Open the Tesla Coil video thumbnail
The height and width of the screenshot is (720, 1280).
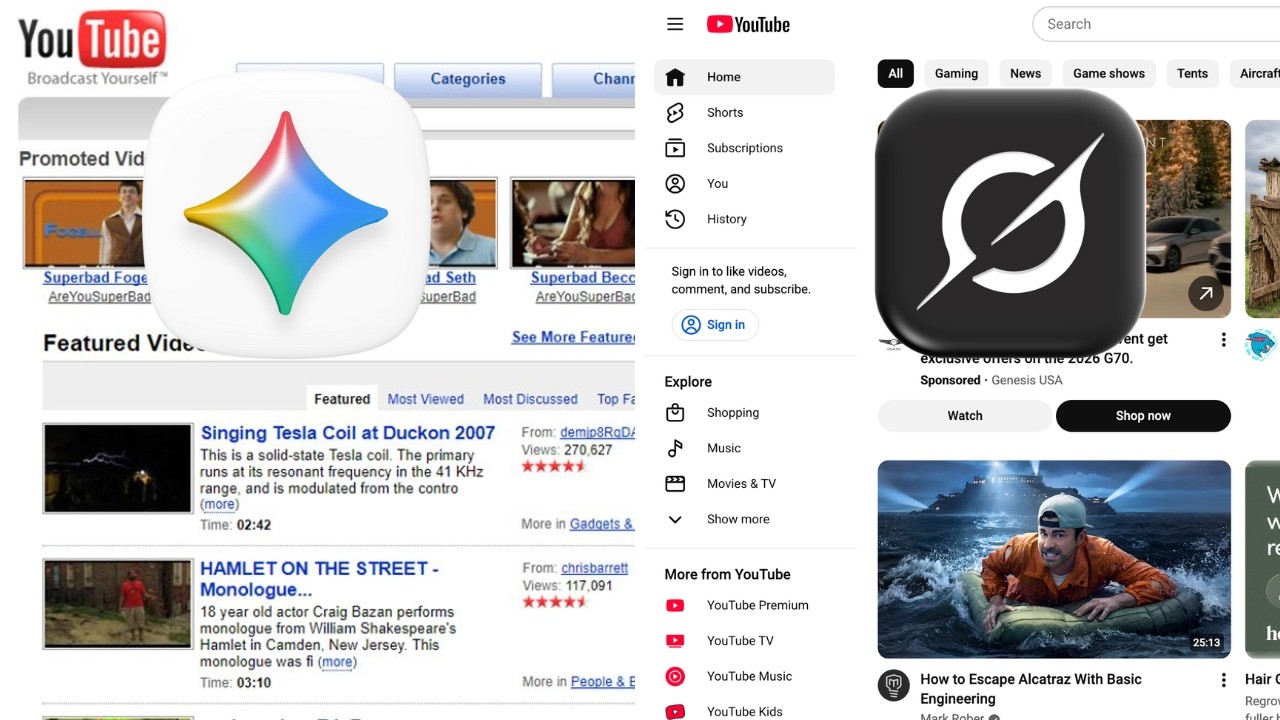click(x=118, y=468)
